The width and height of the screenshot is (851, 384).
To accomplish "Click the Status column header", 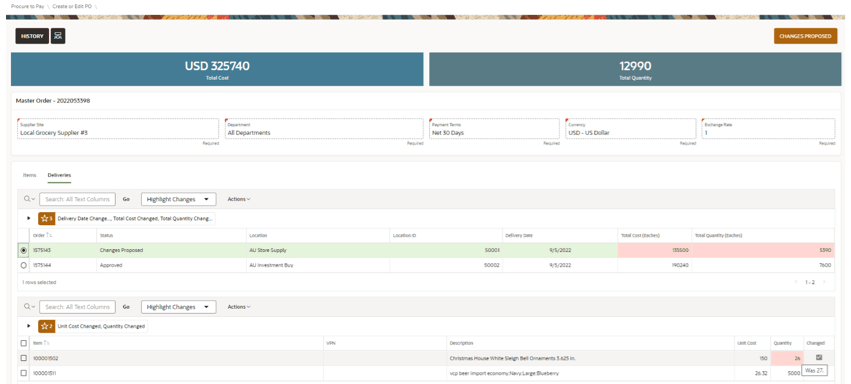I will point(172,235).
